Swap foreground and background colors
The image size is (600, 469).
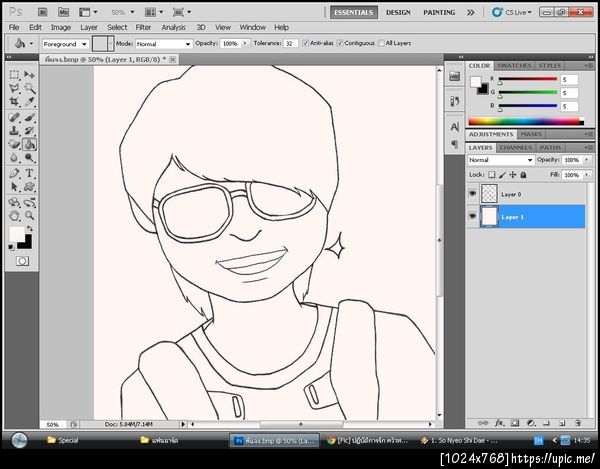[x=29, y=229]
